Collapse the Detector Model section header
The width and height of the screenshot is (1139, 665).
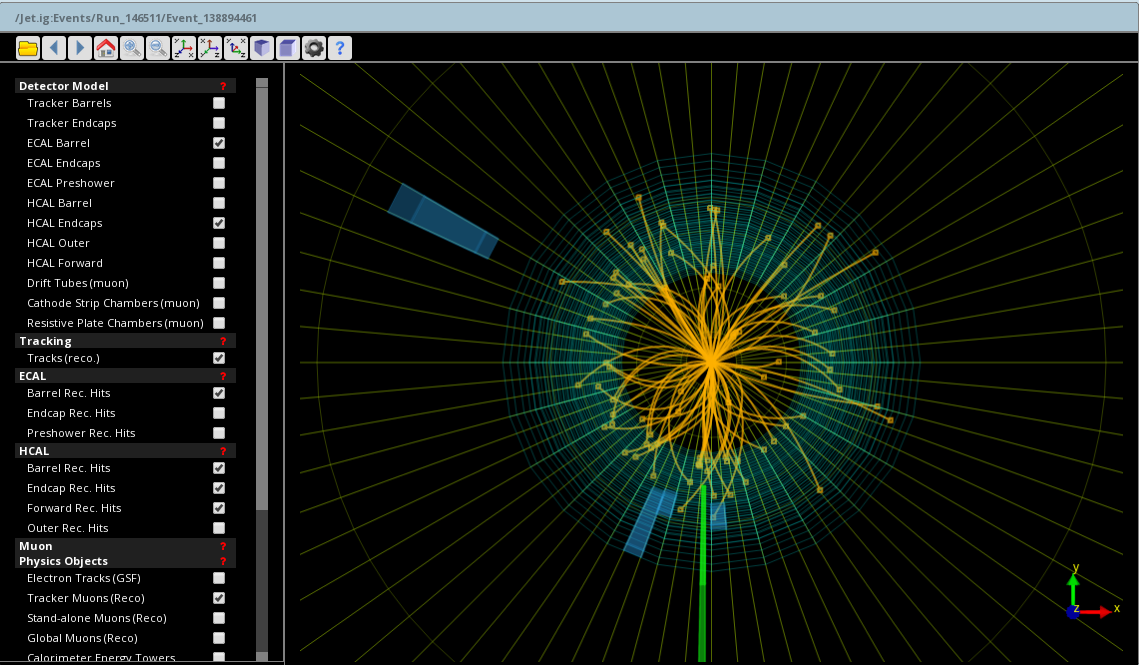pyautogui.click(x=125, y=86)
